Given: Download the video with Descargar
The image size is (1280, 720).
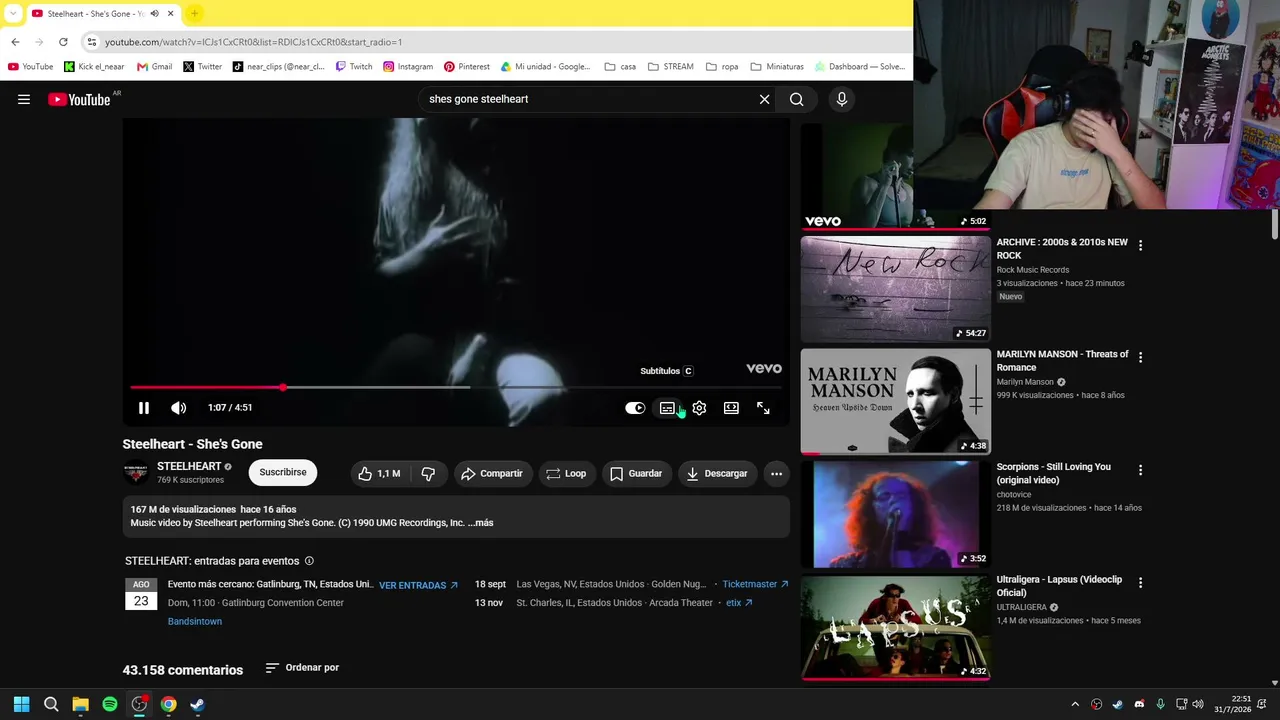Looking at the screenshot, I should point(717,473).
